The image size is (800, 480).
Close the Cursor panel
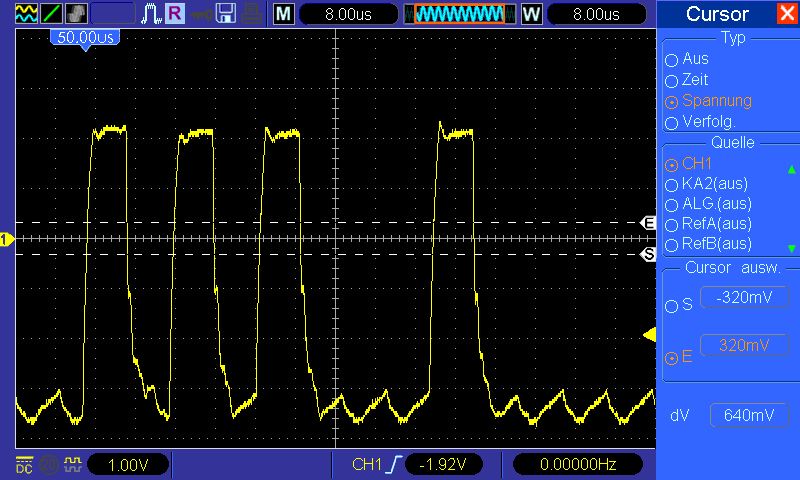[x=787, y=13]
